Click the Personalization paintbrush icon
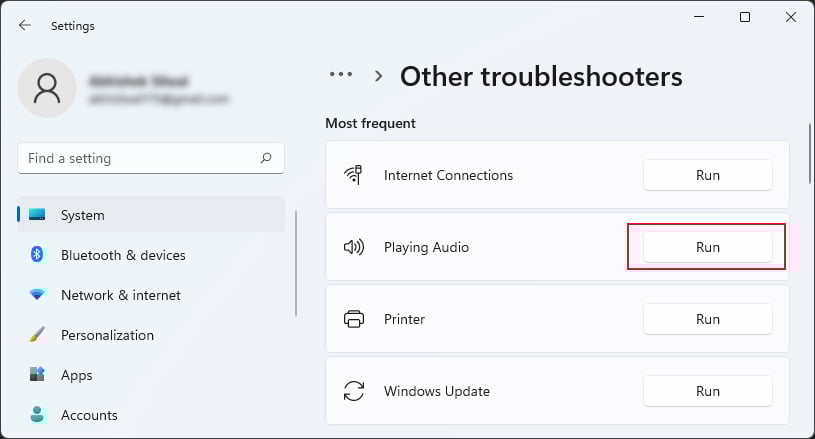The image size is (815, 439). (38, 335)
